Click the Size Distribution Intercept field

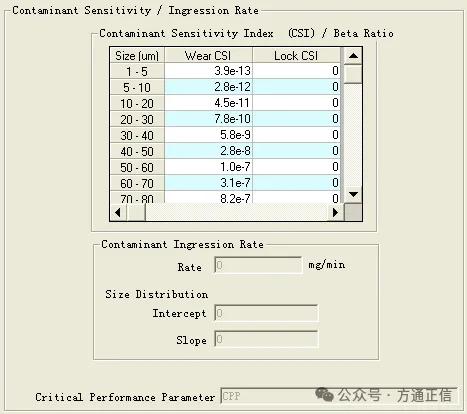point(266,313)
